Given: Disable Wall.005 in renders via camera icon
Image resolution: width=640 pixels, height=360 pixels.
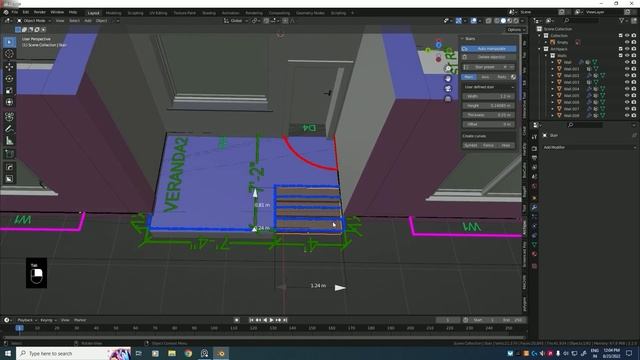Looking at the screenshot, I should [634, 96].
